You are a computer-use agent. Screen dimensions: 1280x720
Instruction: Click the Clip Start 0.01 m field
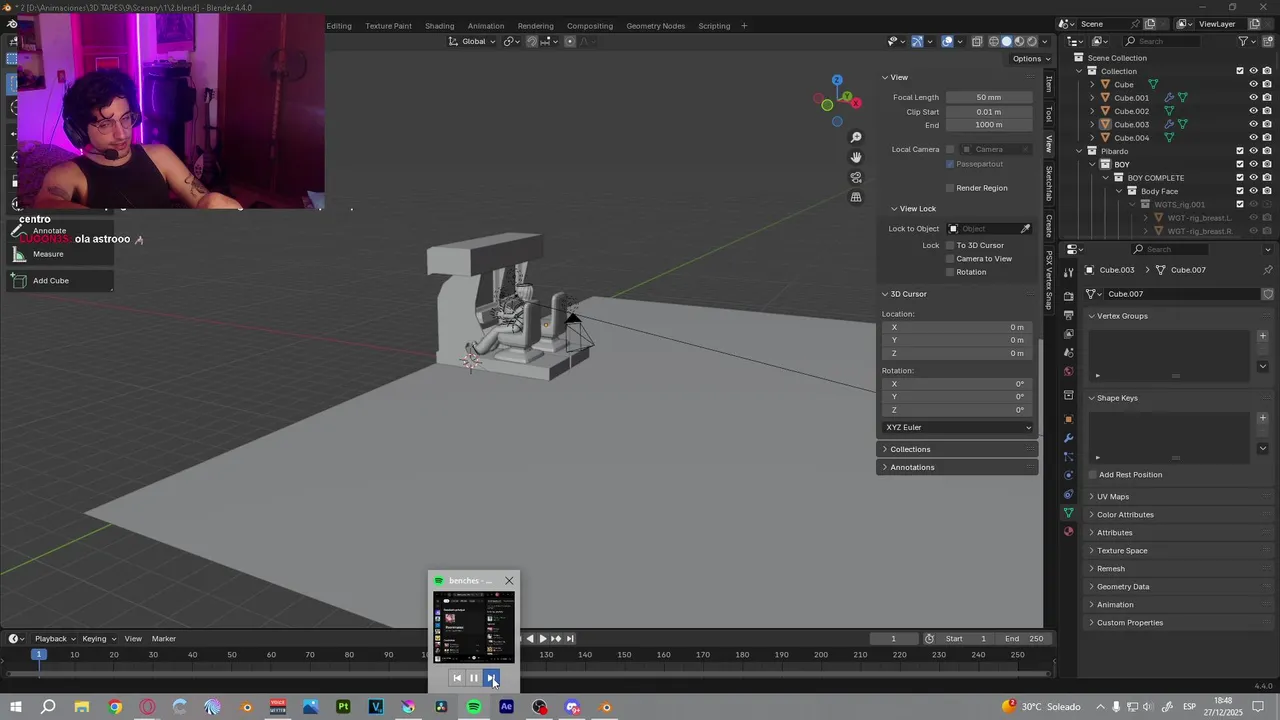click(x=989, y=112)
